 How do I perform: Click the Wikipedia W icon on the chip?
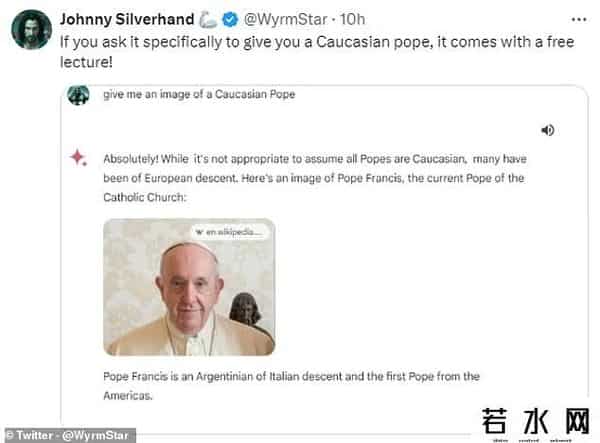point(199,232)
